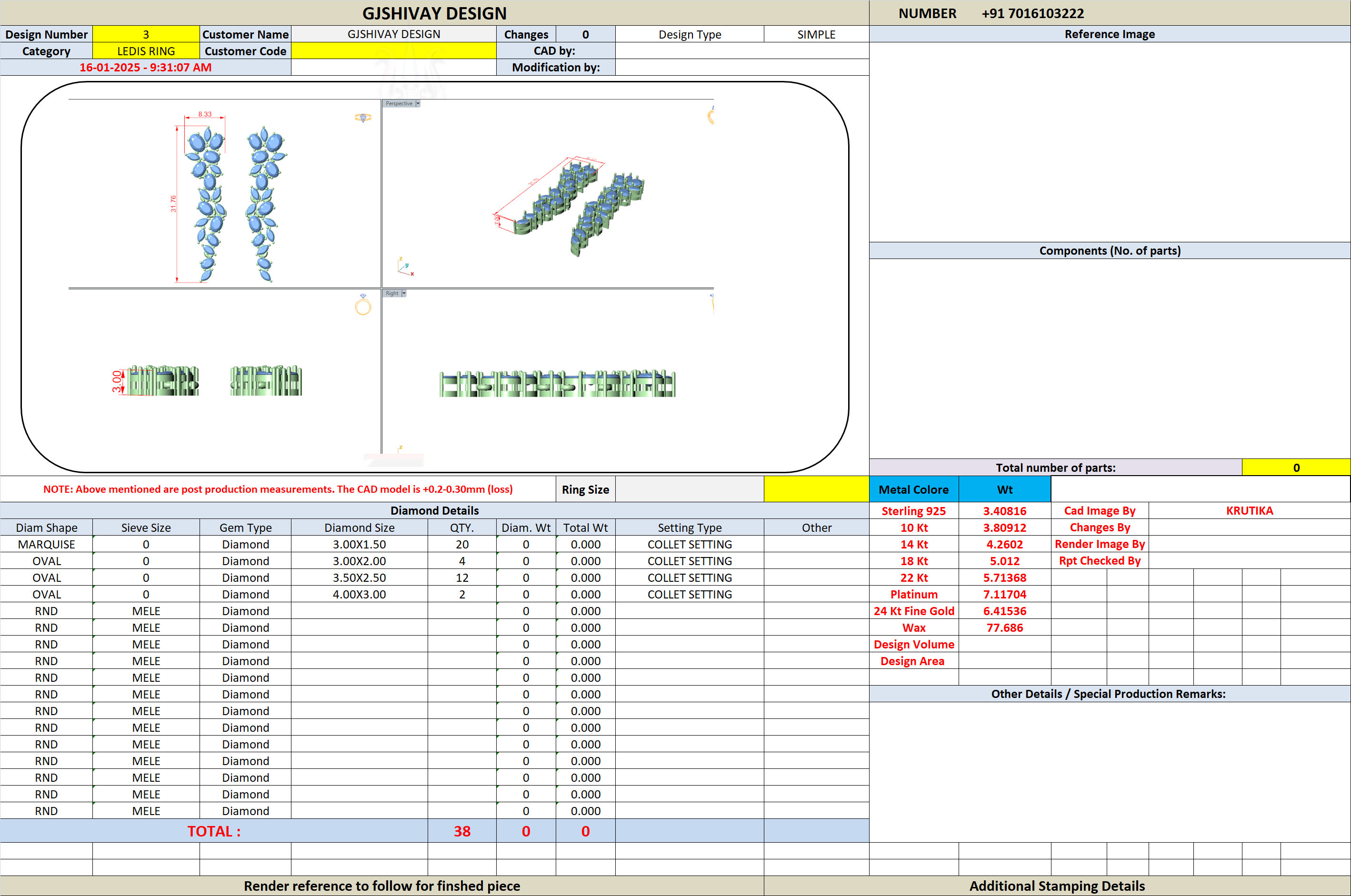This screenshot has height=896, width=1351.
Task: Select the MARQUISE diamond shape cell
Action: click(x=46, y=544)
